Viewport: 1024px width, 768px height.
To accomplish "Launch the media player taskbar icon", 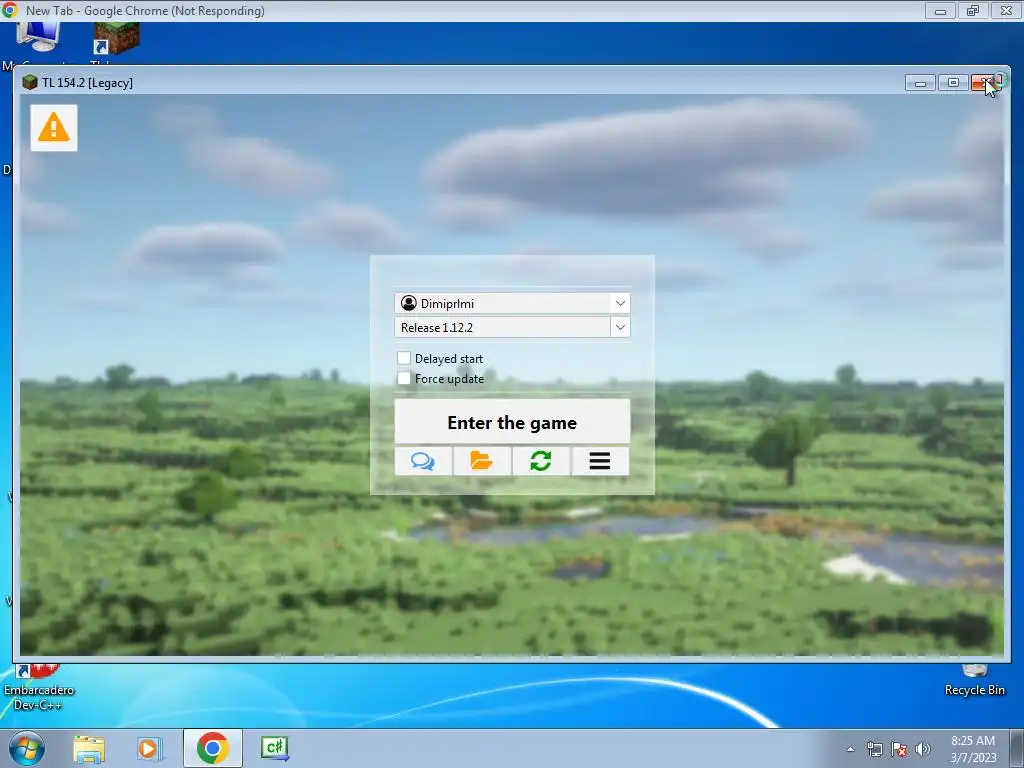I will pos(149,749).
